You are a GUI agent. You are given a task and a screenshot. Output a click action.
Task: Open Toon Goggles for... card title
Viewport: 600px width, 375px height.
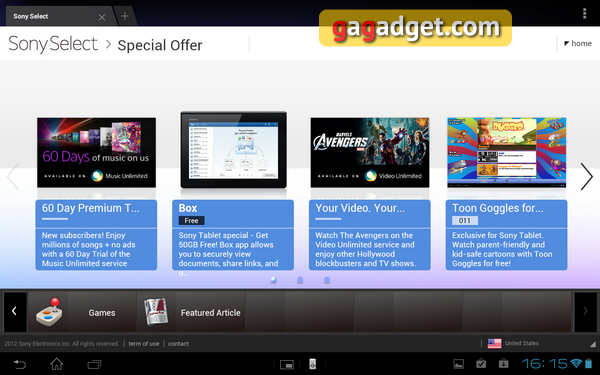pyautogui.click(x=497, y=208)
